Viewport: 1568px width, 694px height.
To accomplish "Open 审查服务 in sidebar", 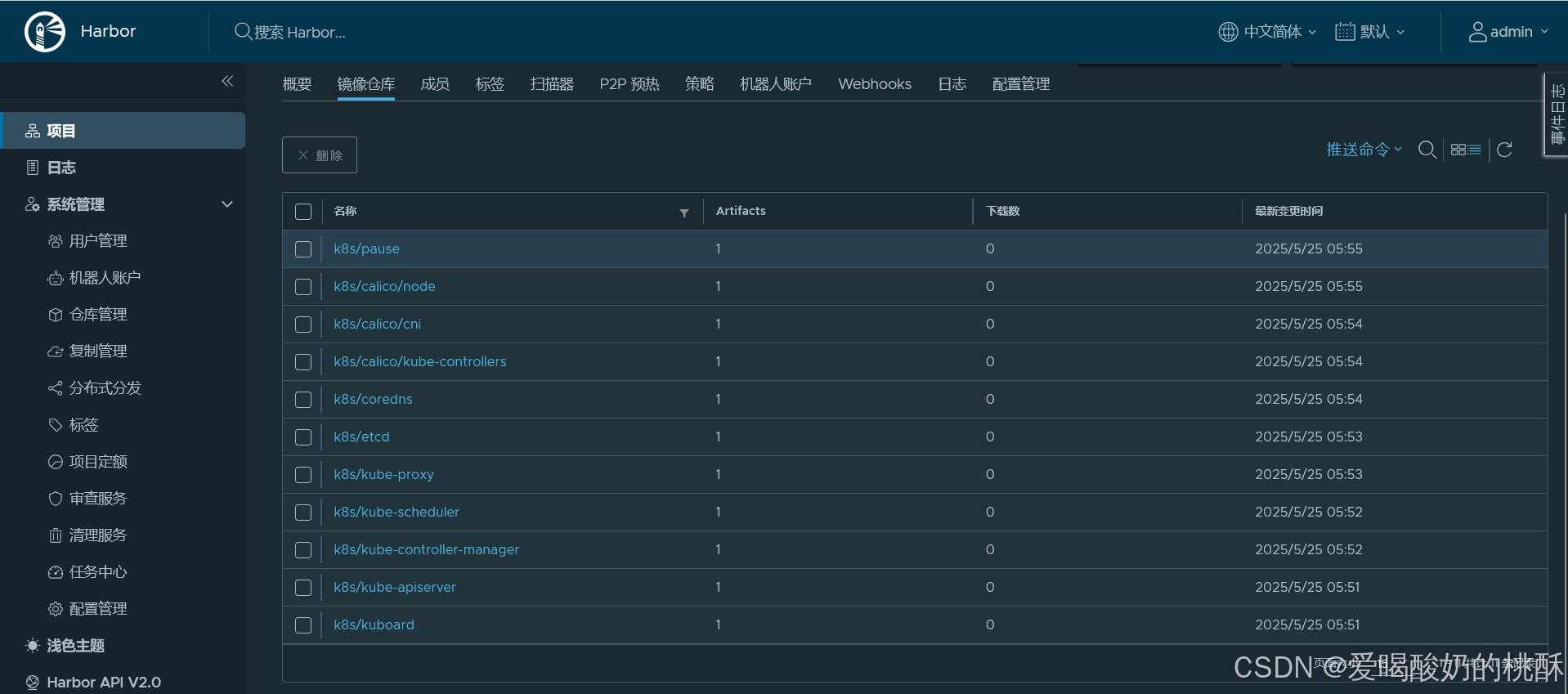I will click(98, 499).
